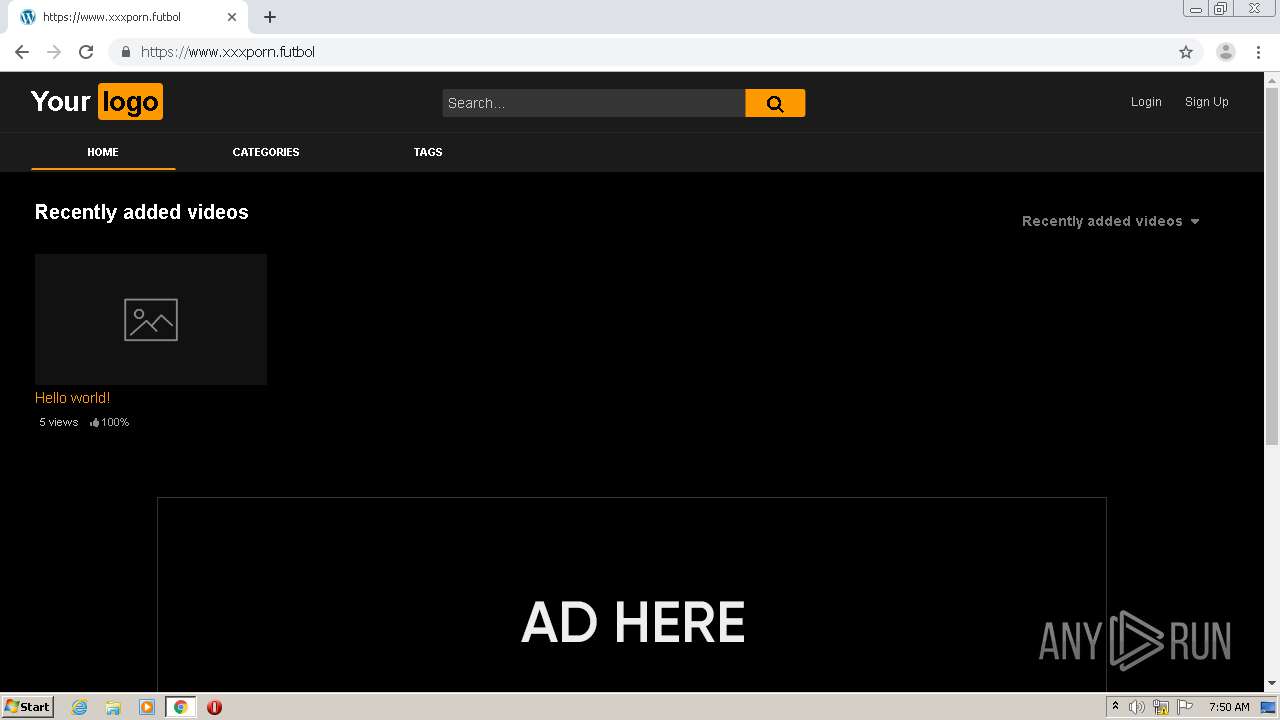Click the browser back arrow
1280x720 pixels.
[x=22, y=52]
